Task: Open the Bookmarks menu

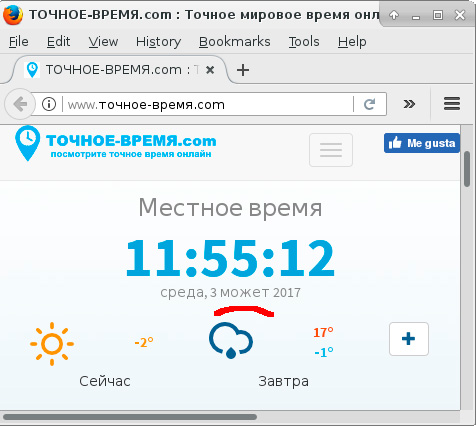Action: click(235, 42)
